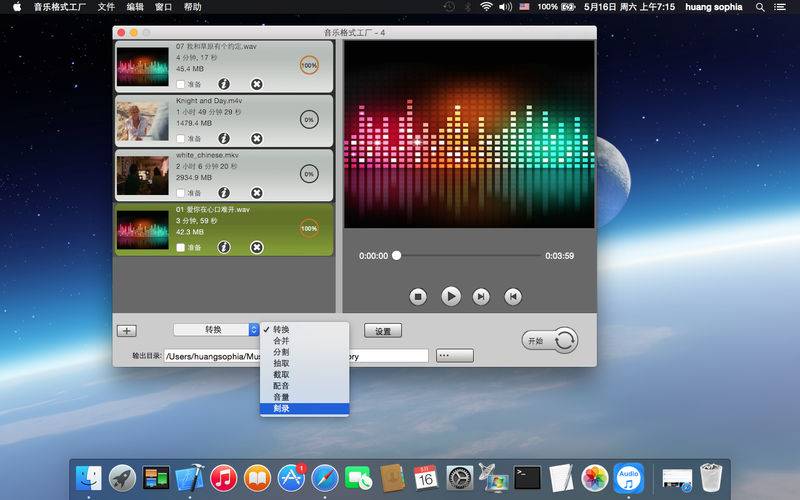Click the 设置 settings button

(383, 331)
